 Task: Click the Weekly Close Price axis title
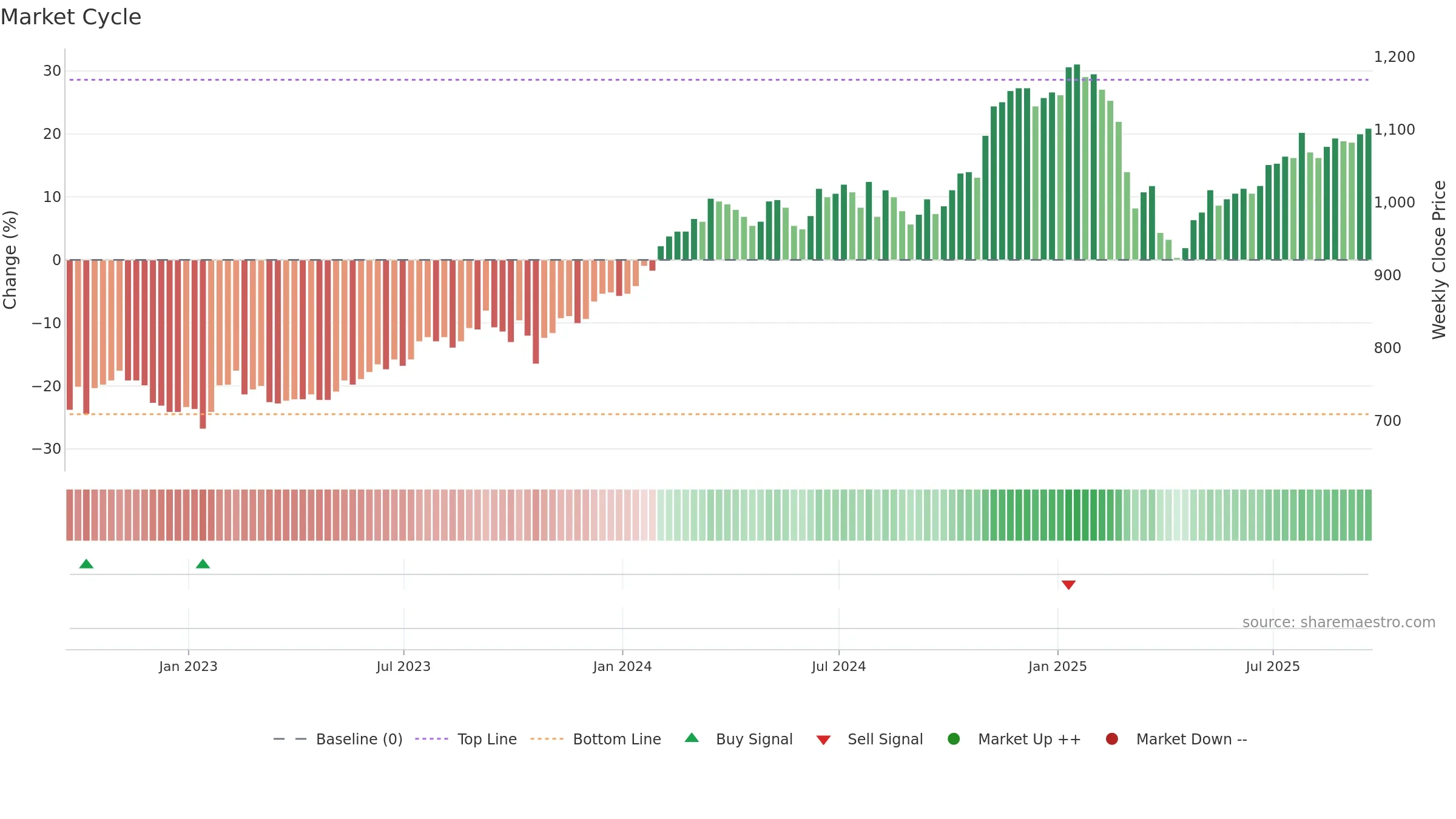point(1439,260)
